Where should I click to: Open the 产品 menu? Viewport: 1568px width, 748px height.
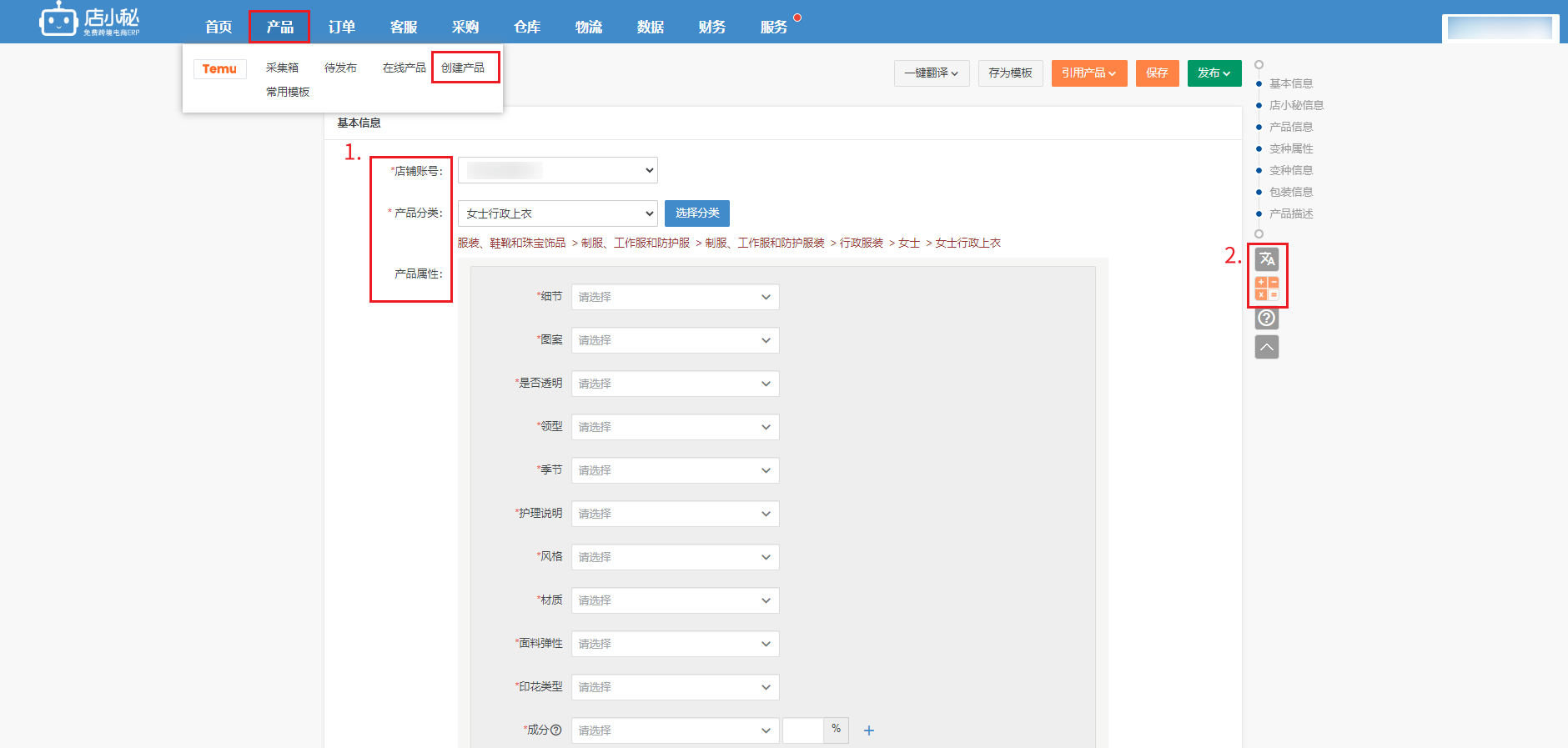(280, 27)
